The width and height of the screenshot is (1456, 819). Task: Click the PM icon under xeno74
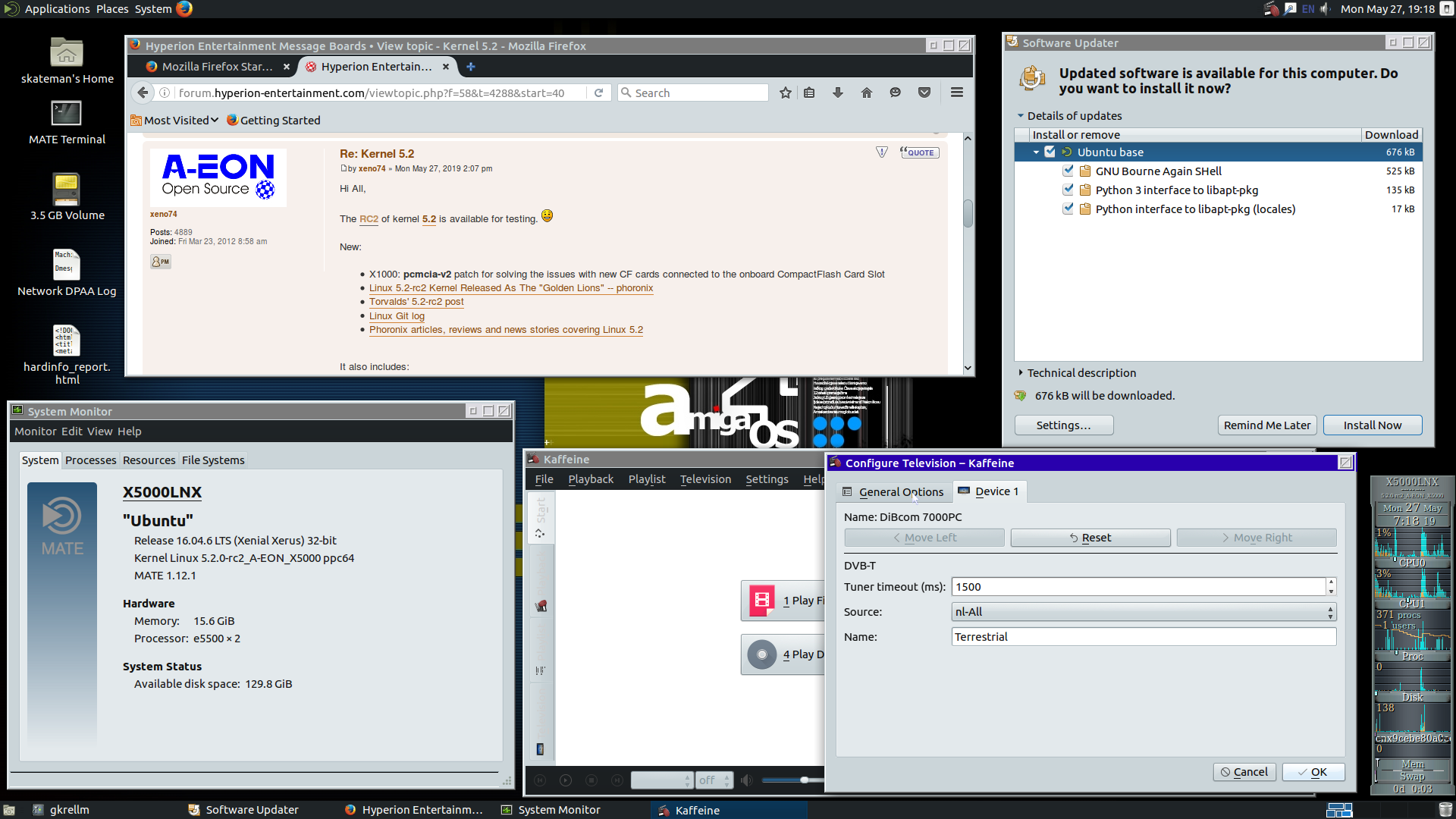pos(161,262)
